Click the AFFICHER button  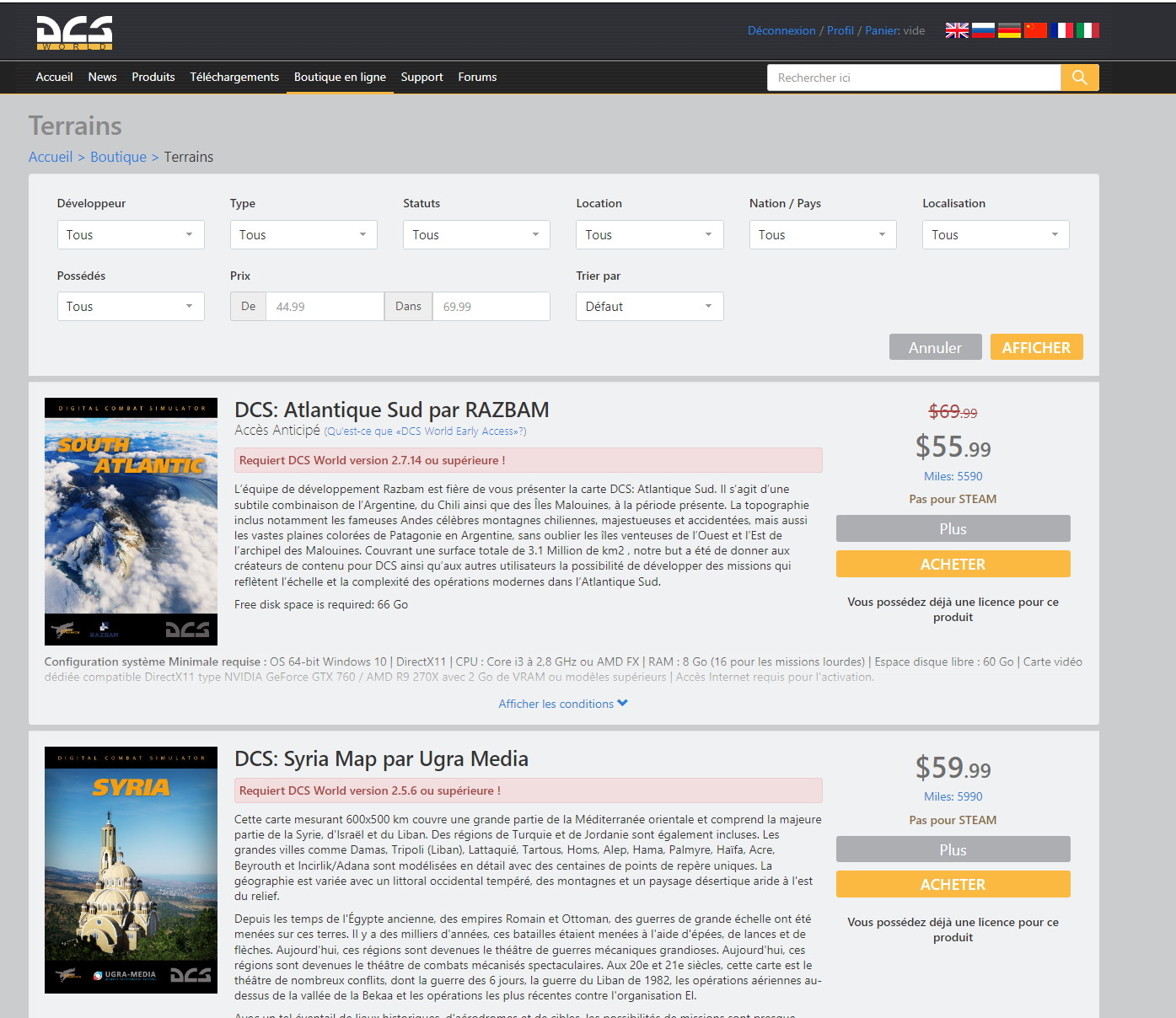(1036, 347)
